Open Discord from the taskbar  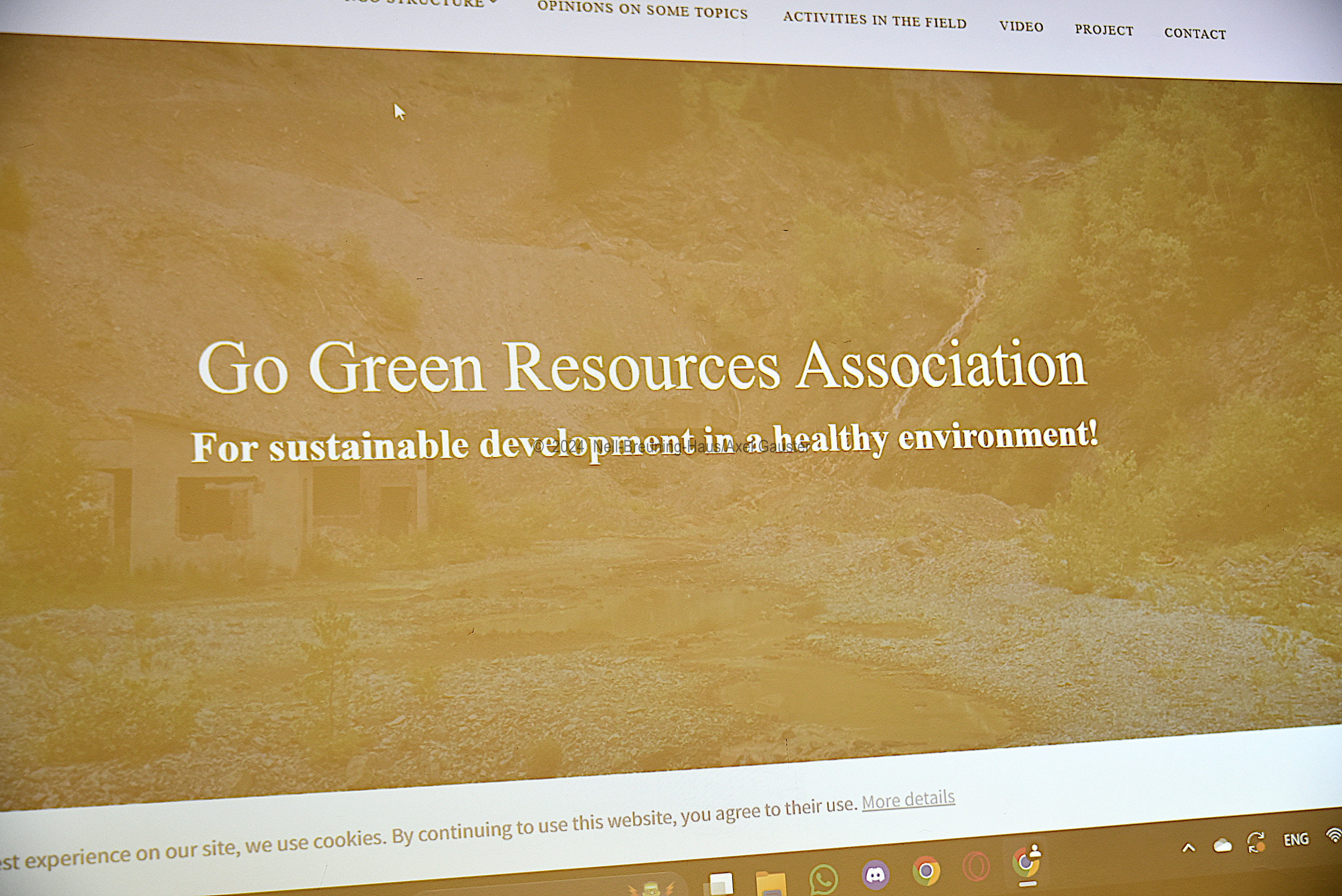[876, 875]
